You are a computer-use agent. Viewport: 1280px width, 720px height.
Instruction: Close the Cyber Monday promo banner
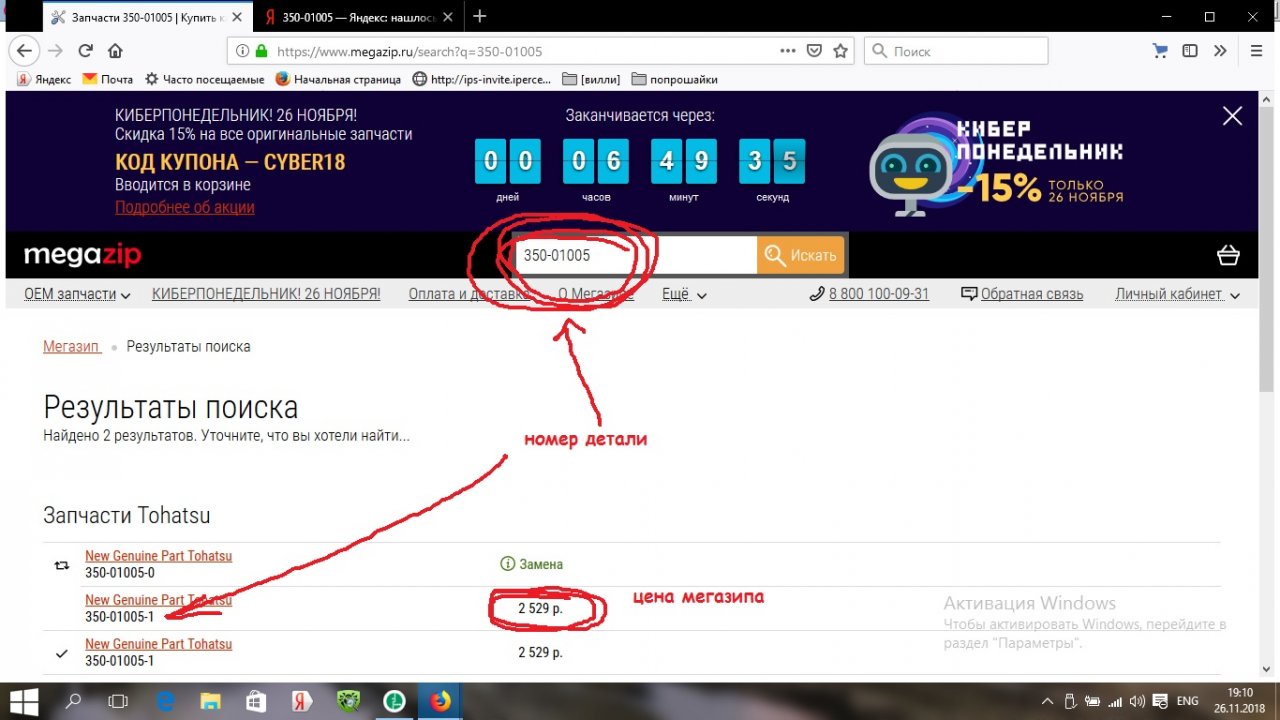pos(1232,116)
